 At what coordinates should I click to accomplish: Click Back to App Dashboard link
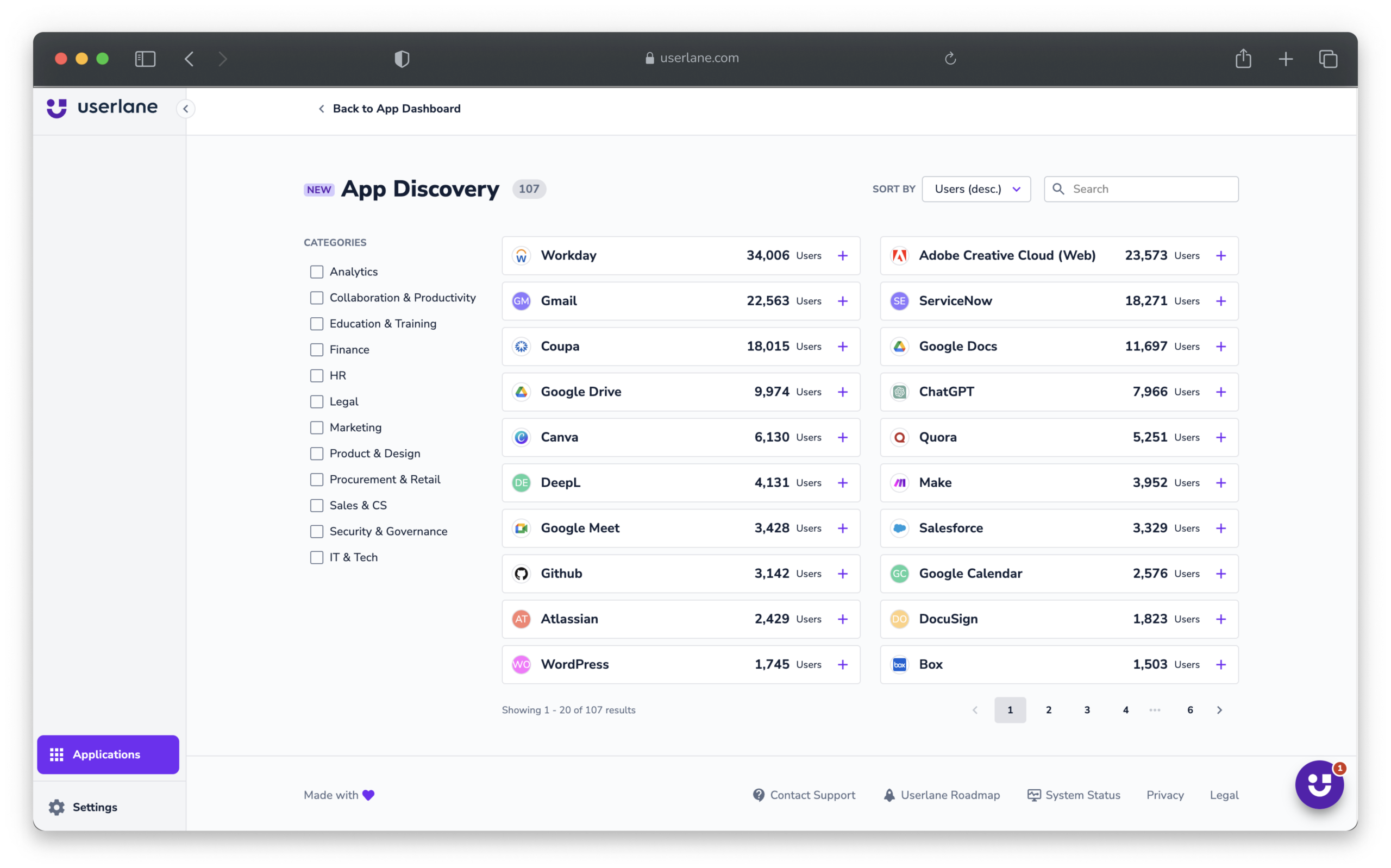(x=389, y=109)
